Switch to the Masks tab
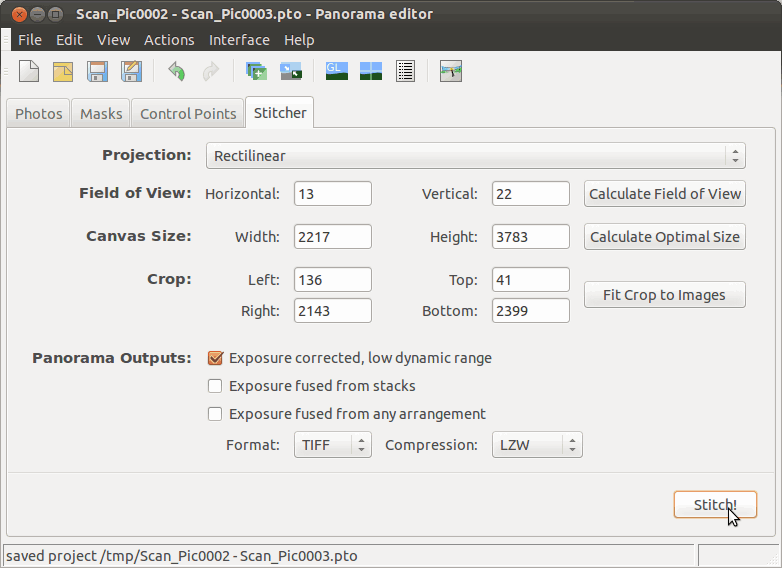Viewport: 782px width, 568px height. point(101,114)
